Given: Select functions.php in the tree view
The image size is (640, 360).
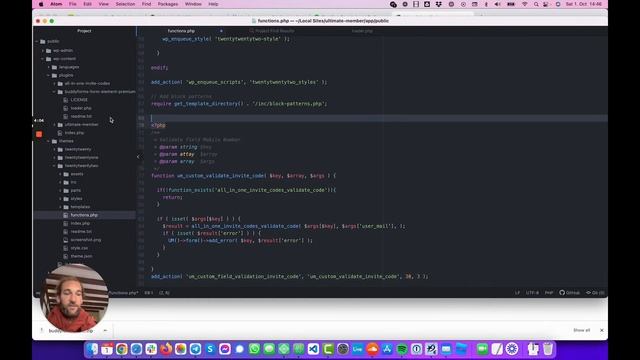Looking at the screenshot, I should (x=84, y=215).
